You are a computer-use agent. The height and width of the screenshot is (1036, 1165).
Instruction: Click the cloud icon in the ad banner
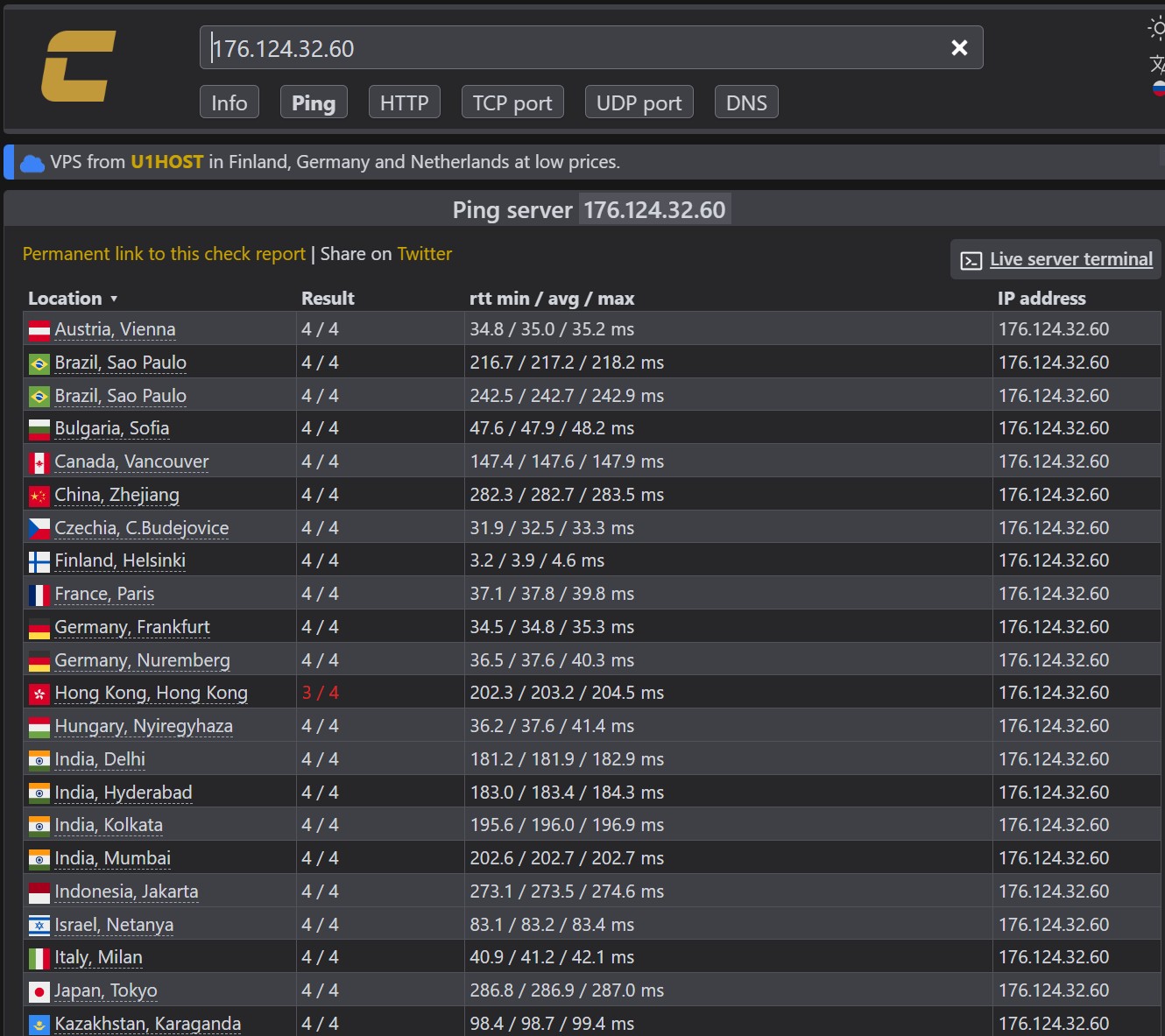pos(32,163)
